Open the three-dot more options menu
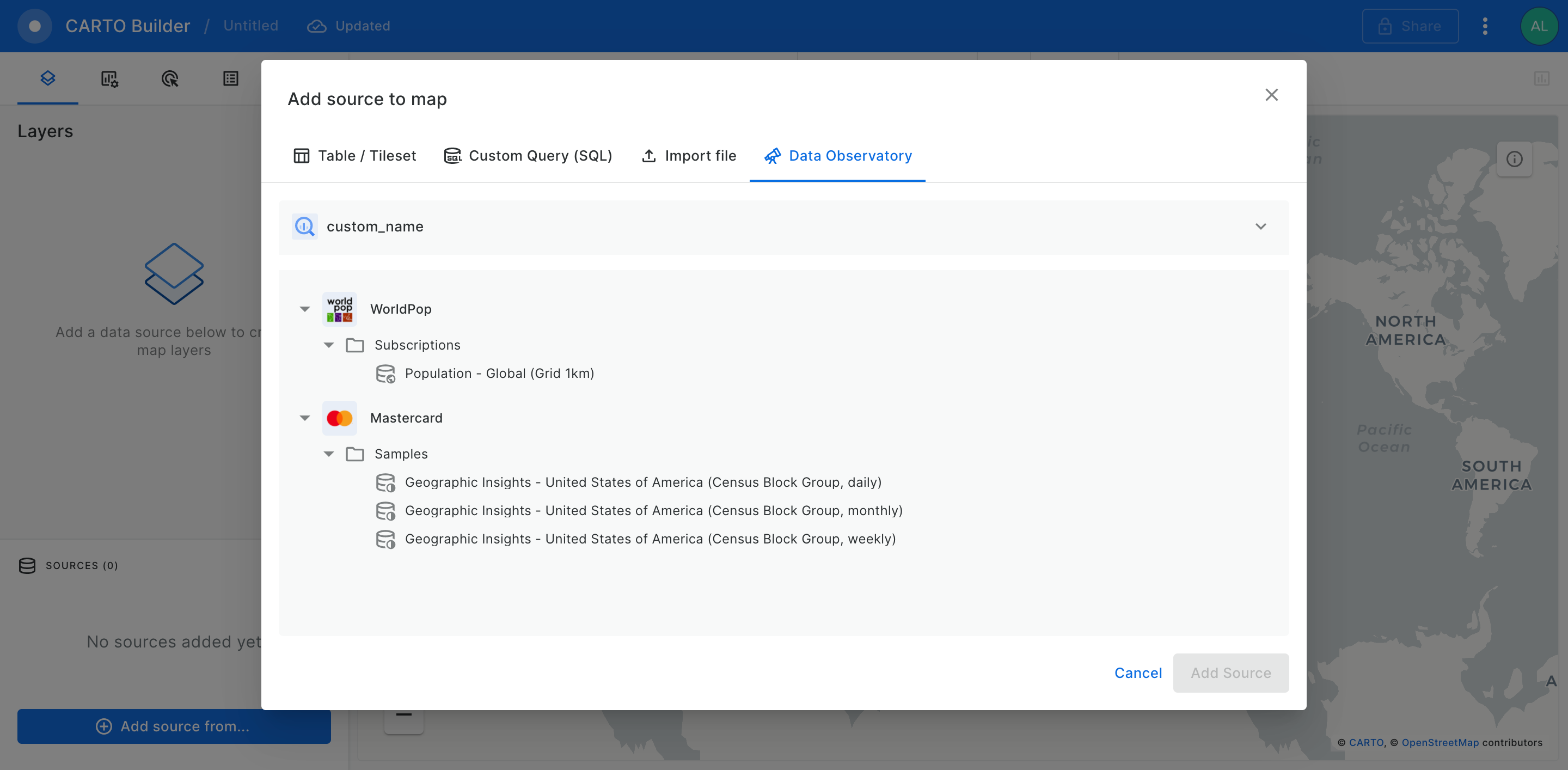Image resolution: width=1568 pixels, height=770 pixels. point(1485,26)
